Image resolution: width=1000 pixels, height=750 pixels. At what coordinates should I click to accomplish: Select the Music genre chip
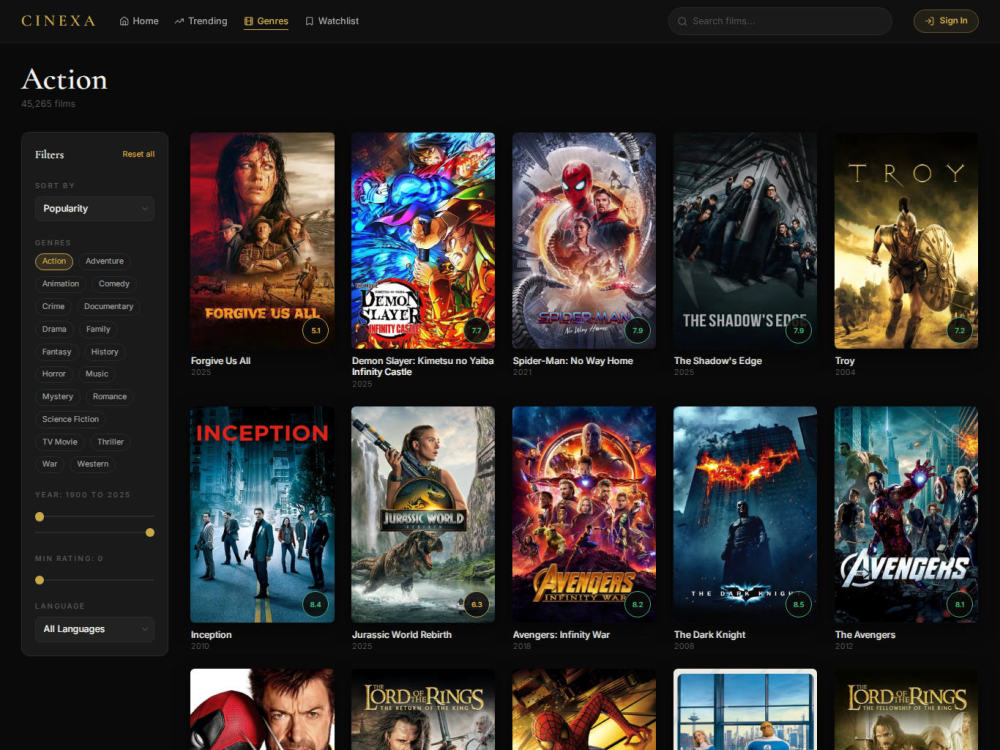pos(97,374)
